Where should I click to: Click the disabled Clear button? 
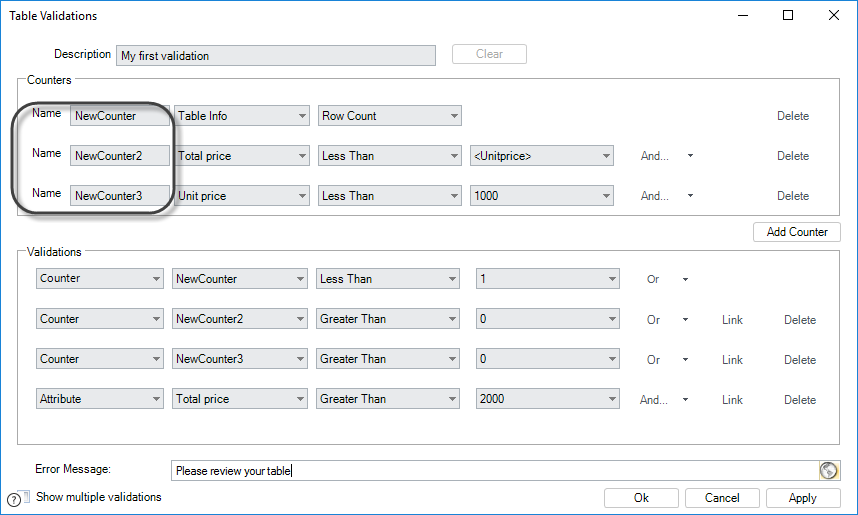489,54
